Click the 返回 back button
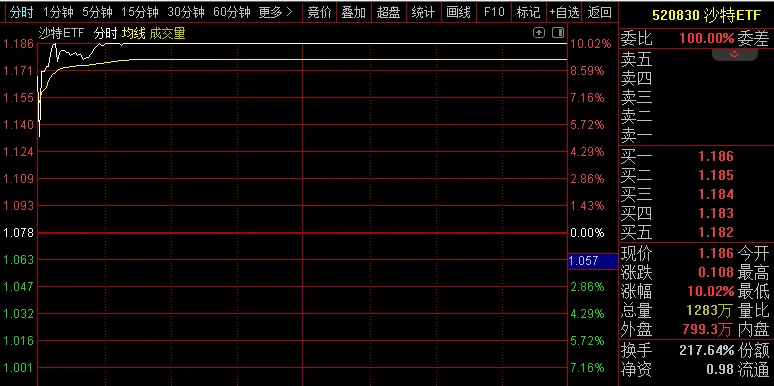774x386 pixels. click(x=600, y=12)
